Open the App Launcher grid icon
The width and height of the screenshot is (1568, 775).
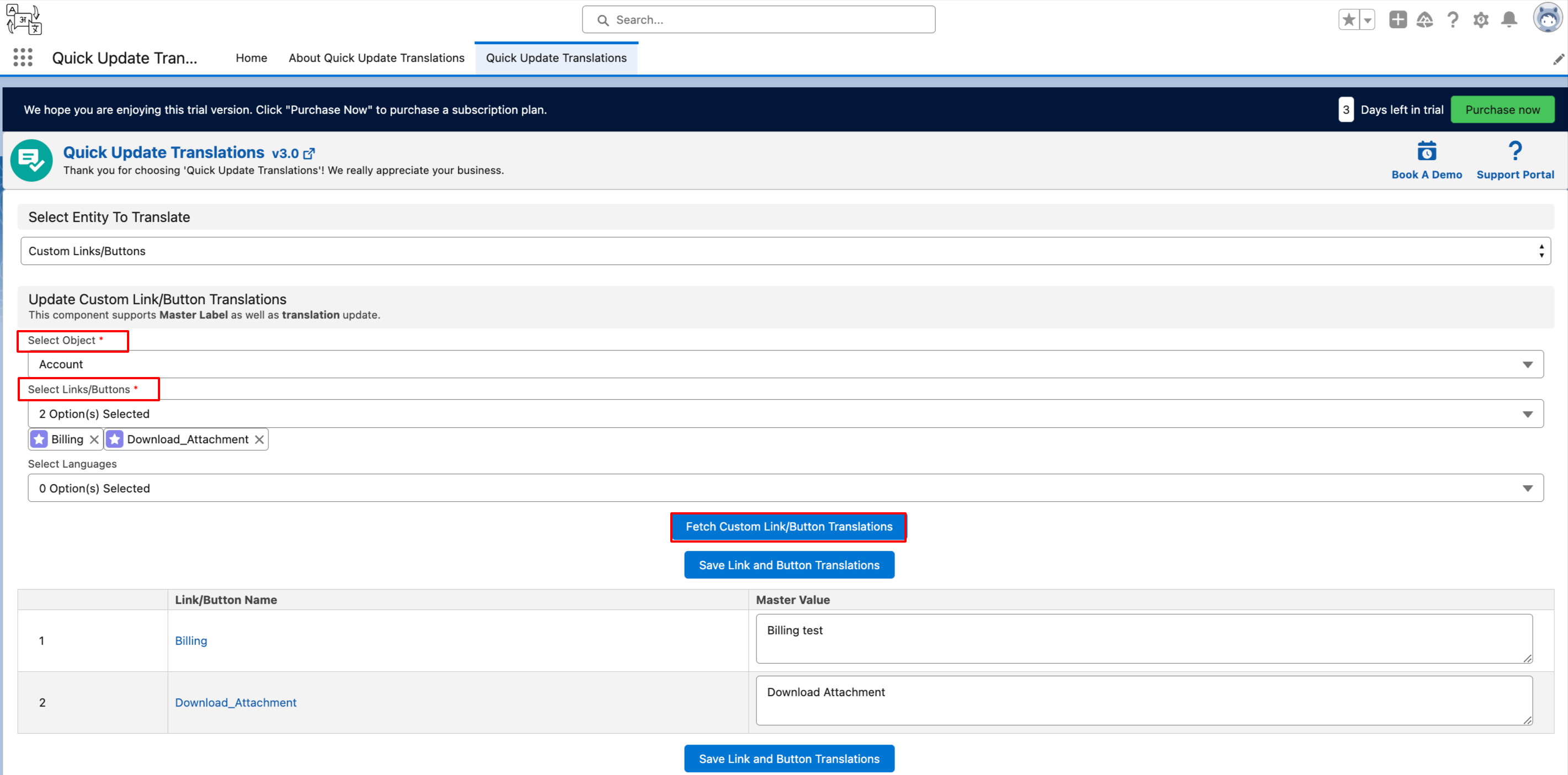click(23, 58)
